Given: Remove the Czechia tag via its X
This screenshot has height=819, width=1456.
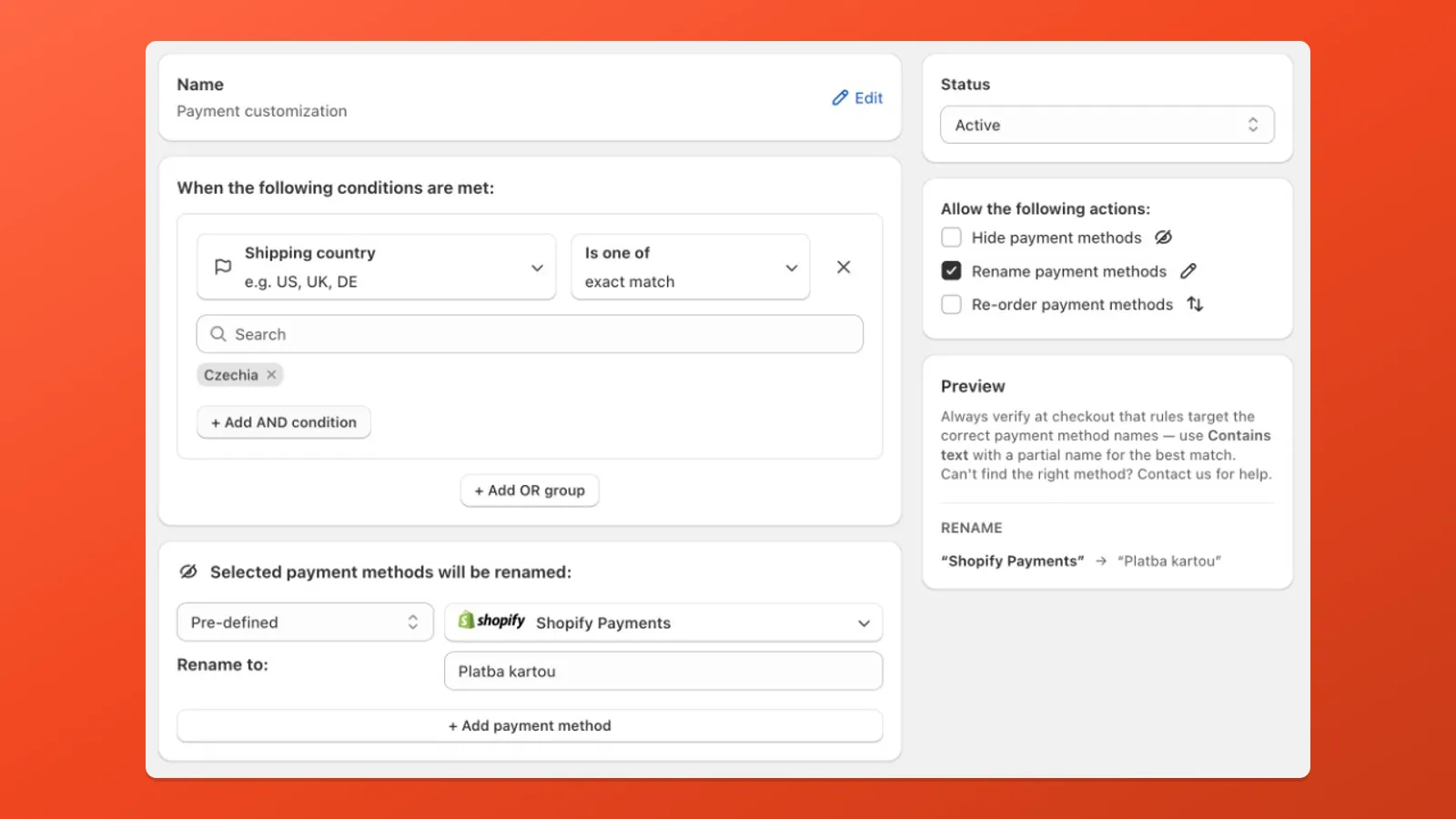Looking at the screenshot, I should click(270, 374).
